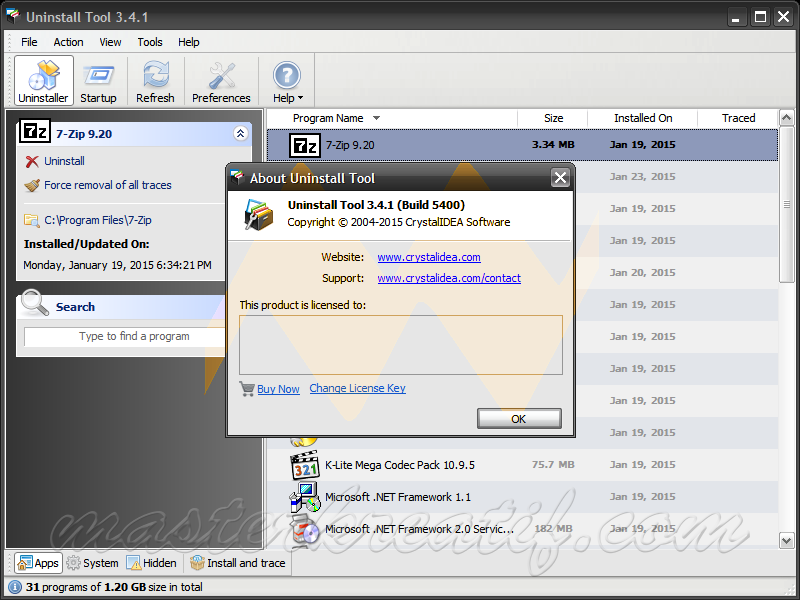
Task: Sort by the Installed On column header
Action: [643, 118]
